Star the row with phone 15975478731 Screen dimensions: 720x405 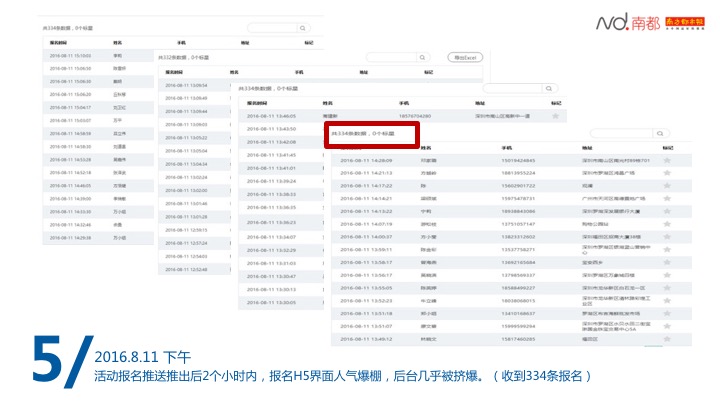(667, 198)
